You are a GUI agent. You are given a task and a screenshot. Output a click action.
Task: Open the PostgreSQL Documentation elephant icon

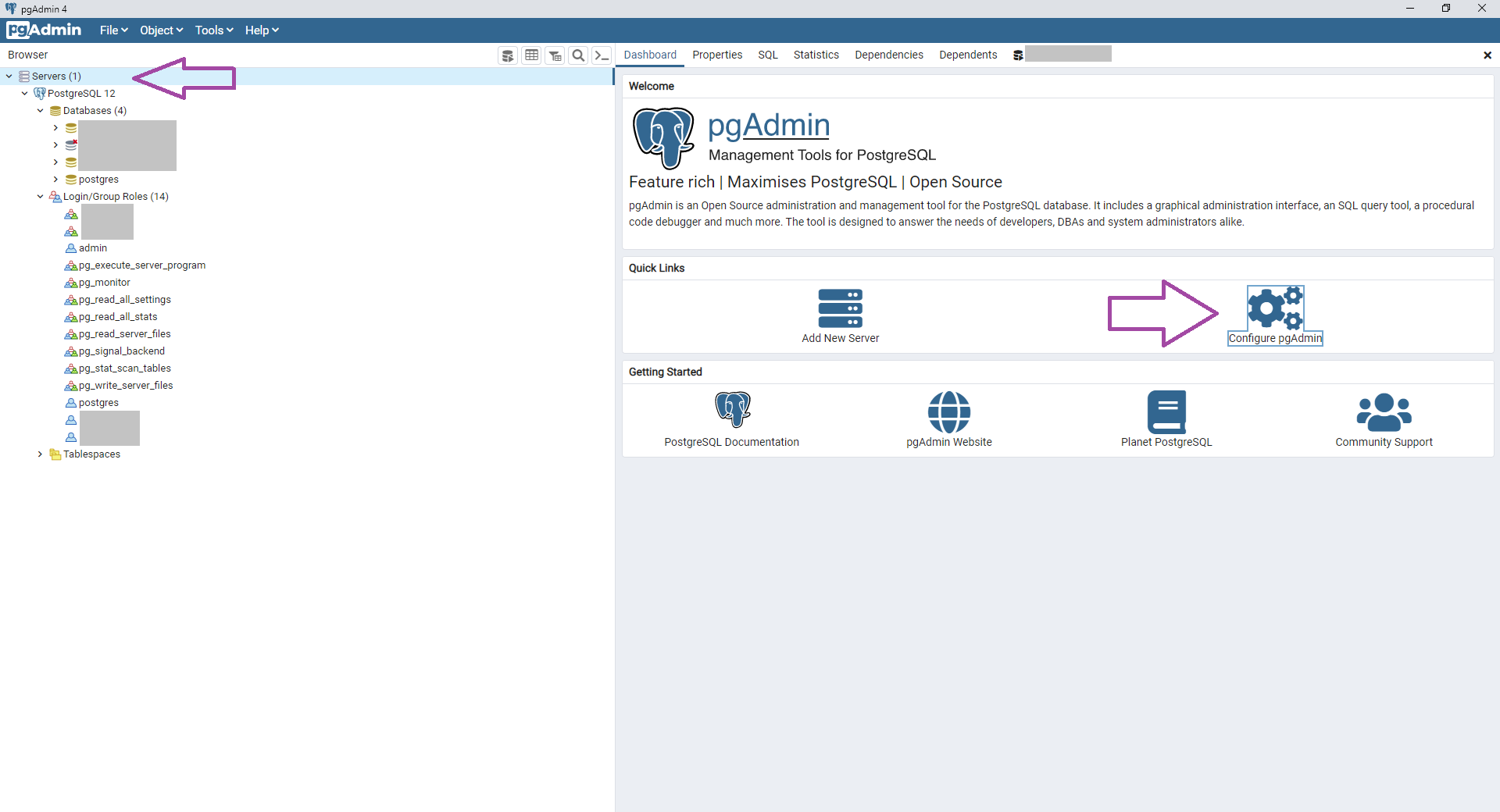coord(733,410)
